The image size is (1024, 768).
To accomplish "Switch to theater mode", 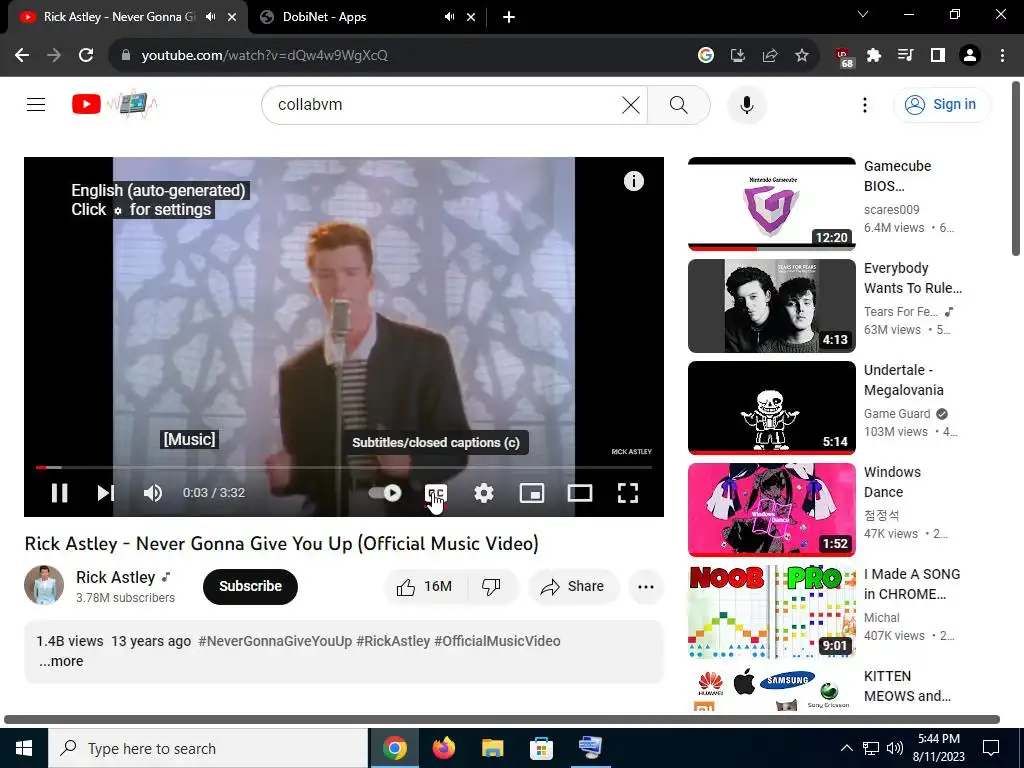I will pyautogui.click(x=580, y=493).
